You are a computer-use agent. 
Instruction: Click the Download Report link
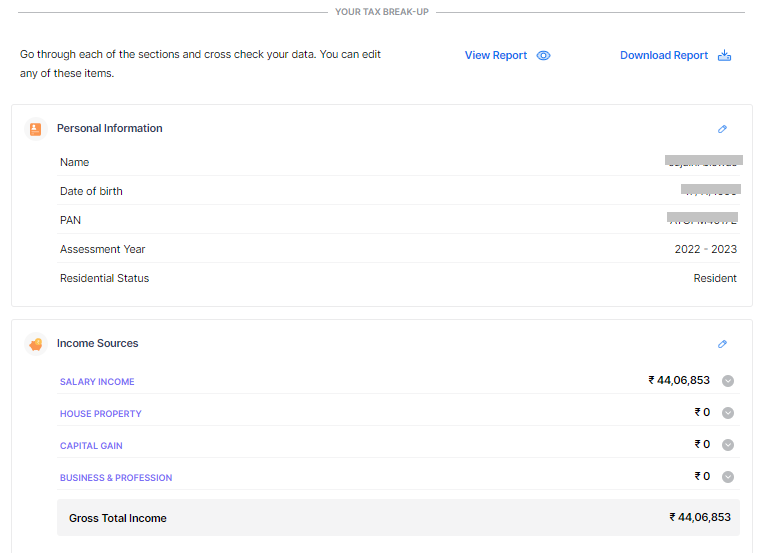pos(663,56)
